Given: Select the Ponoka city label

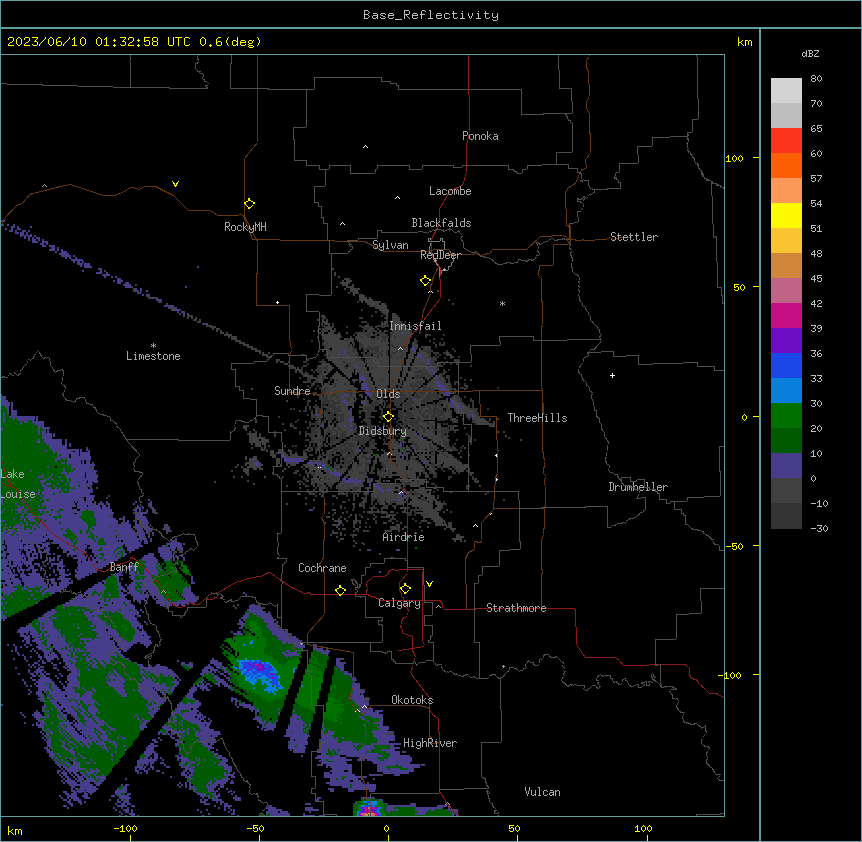Looking at the screenshot, I should pyautogui.click(x=480, y=136).
